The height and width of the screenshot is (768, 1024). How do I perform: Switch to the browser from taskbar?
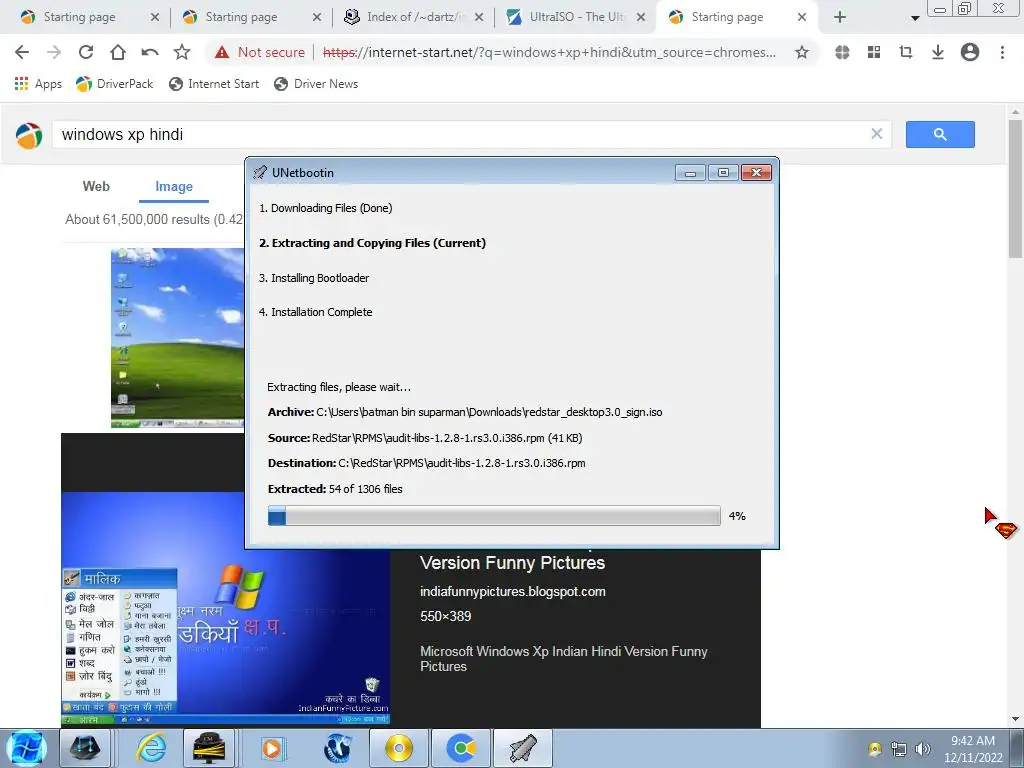pos(462,748)
